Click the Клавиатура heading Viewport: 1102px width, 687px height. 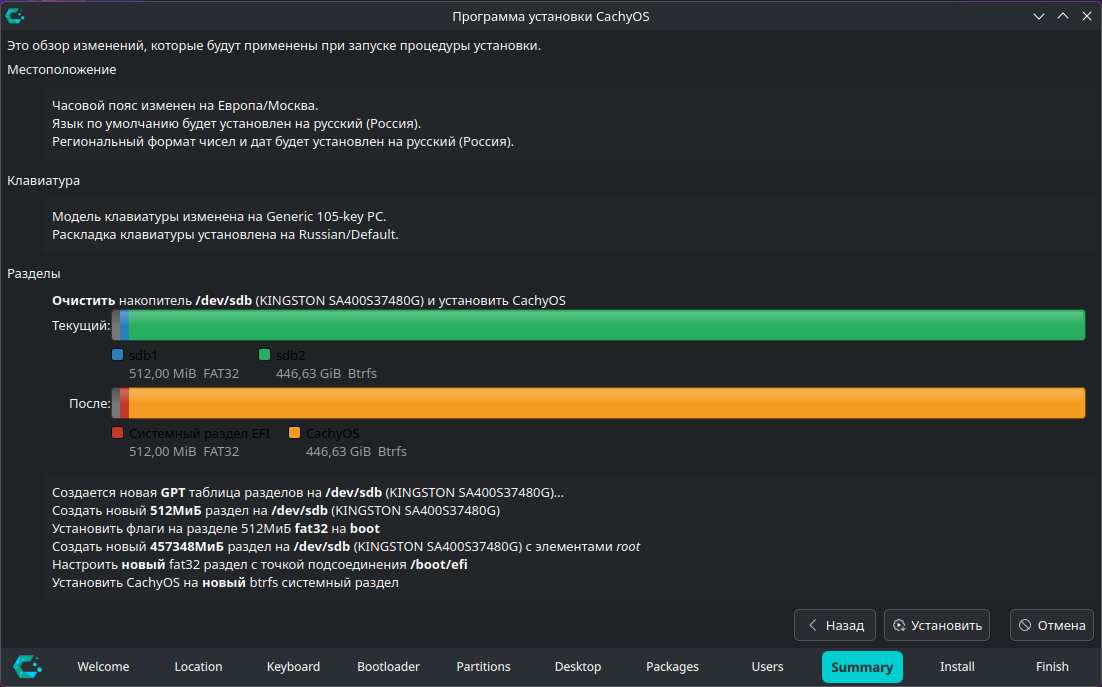pos(44,181)
